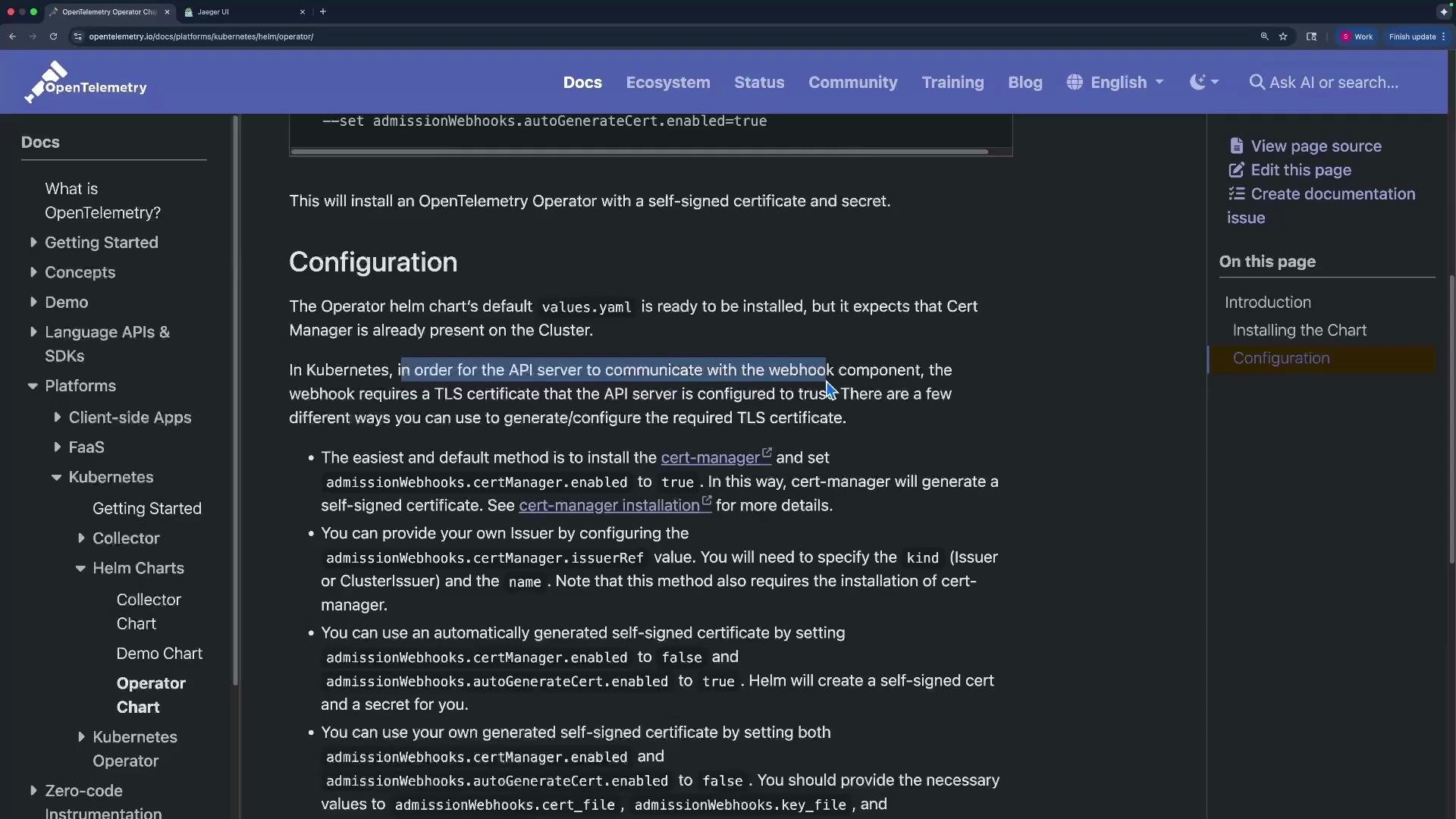Click the Create documentation issue list icon
Screen dimensions: 1456x819
tap(1236, 193)
